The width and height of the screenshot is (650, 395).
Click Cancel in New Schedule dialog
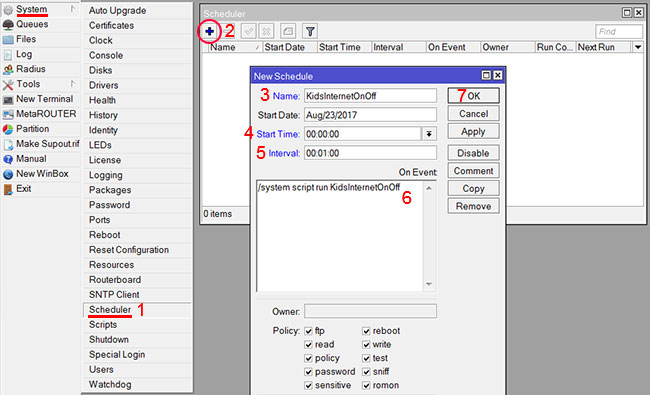pyautogui.click(x=473, y=114)
